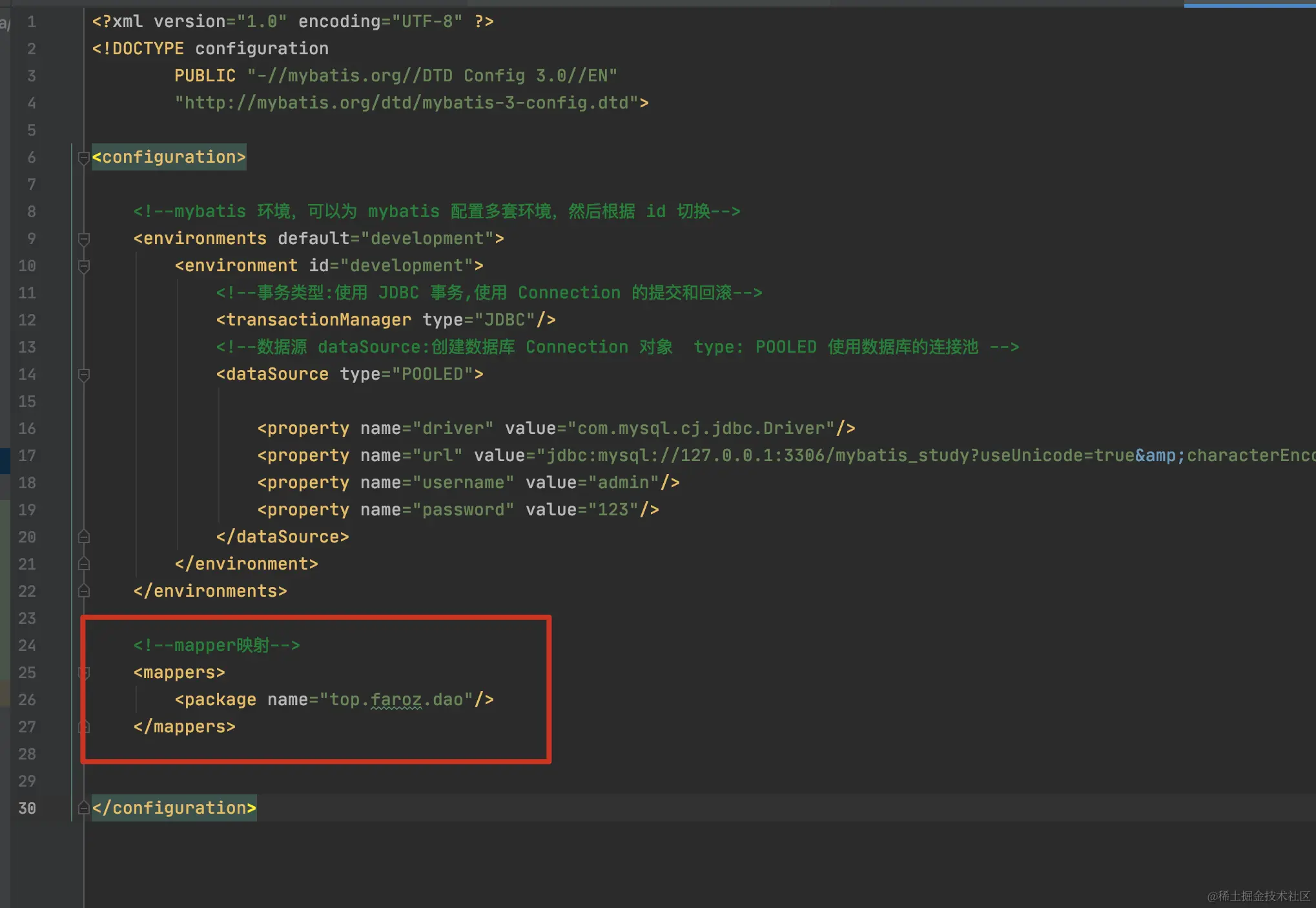Click fold-end marker beside </environments>
The width and height of the screenshot is (1316, 908).
pos(83,592)
